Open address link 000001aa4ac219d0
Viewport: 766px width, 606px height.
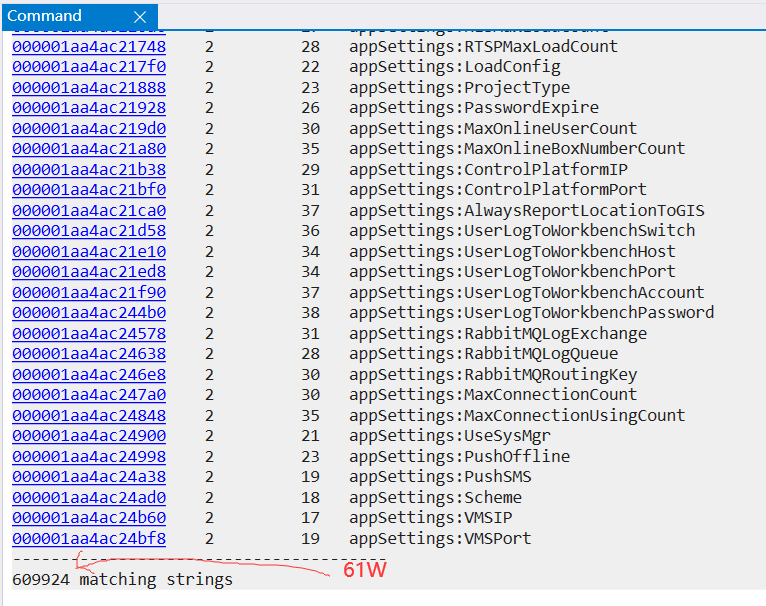[x=89, y=129]
